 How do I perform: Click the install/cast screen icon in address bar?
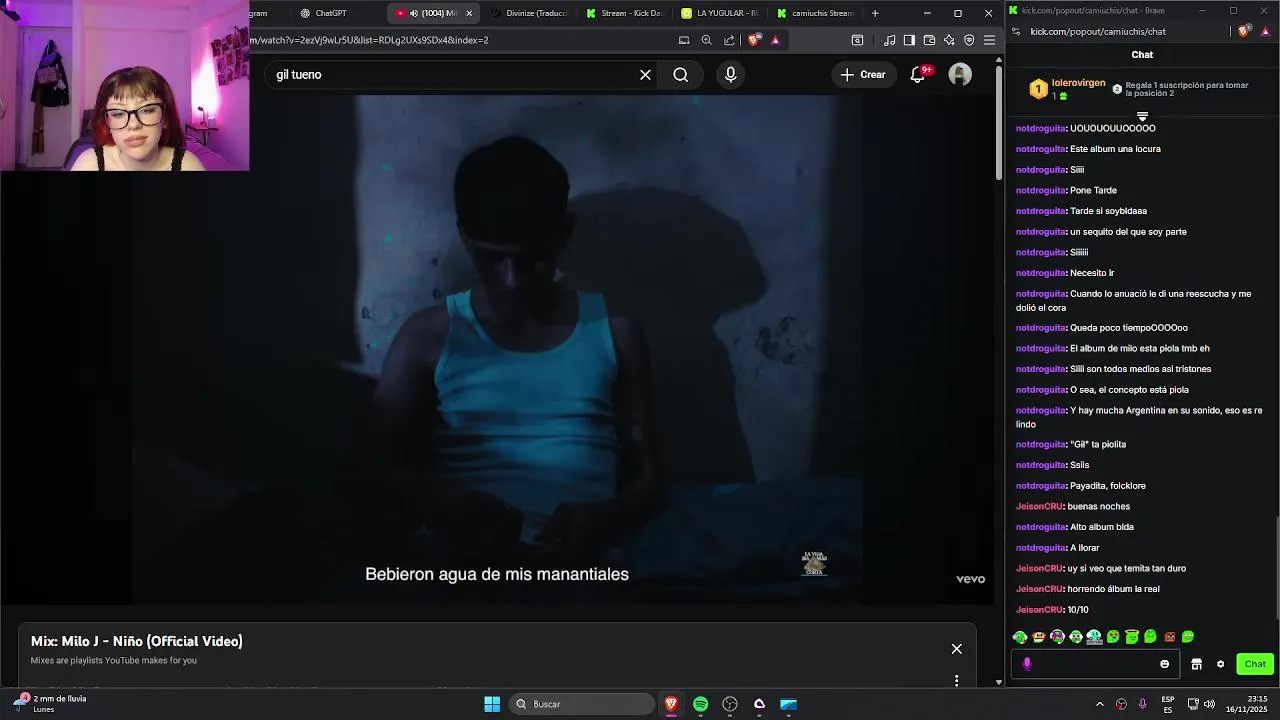[684, 40]
